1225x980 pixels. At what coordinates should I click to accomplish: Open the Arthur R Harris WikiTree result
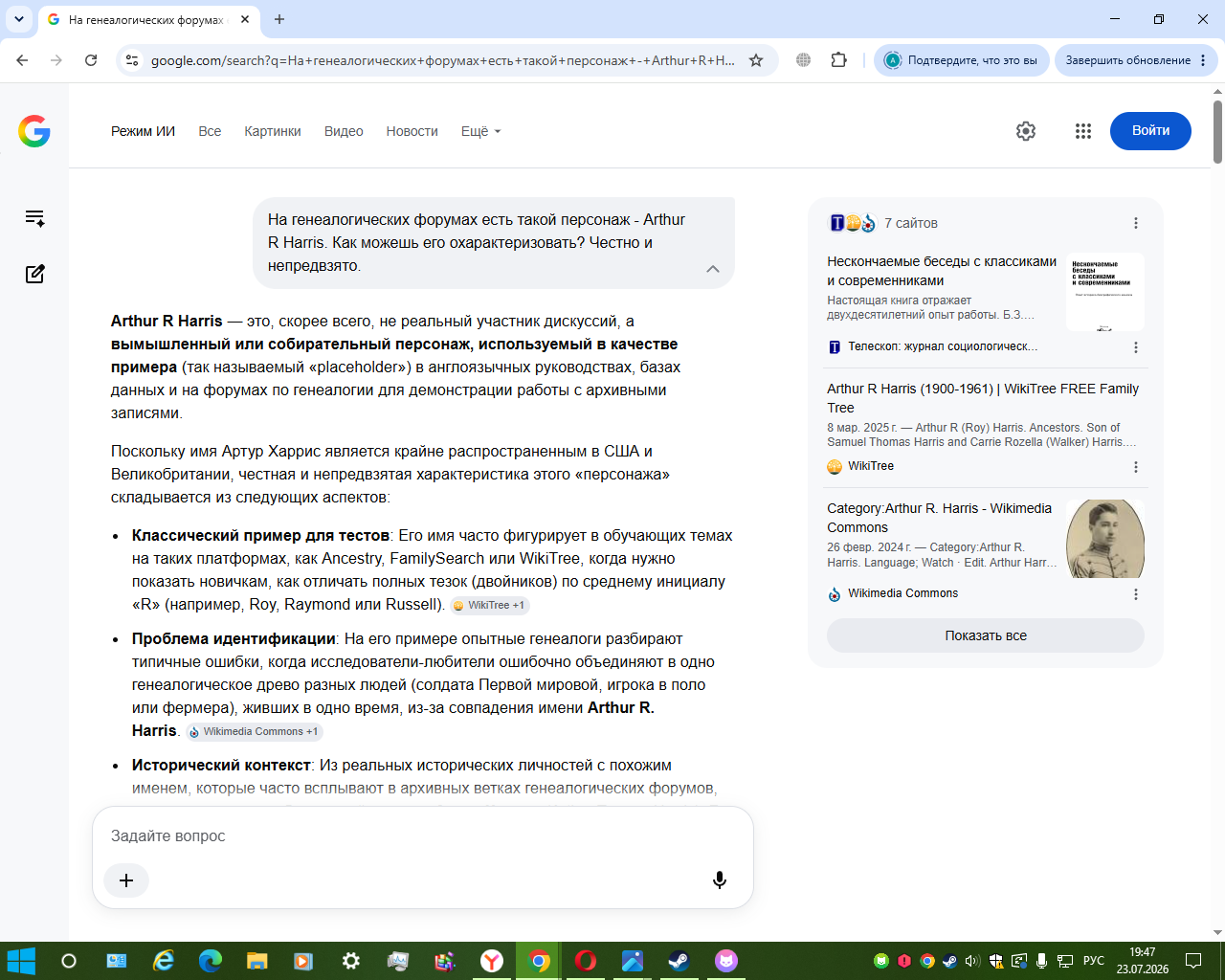[983, 398]
